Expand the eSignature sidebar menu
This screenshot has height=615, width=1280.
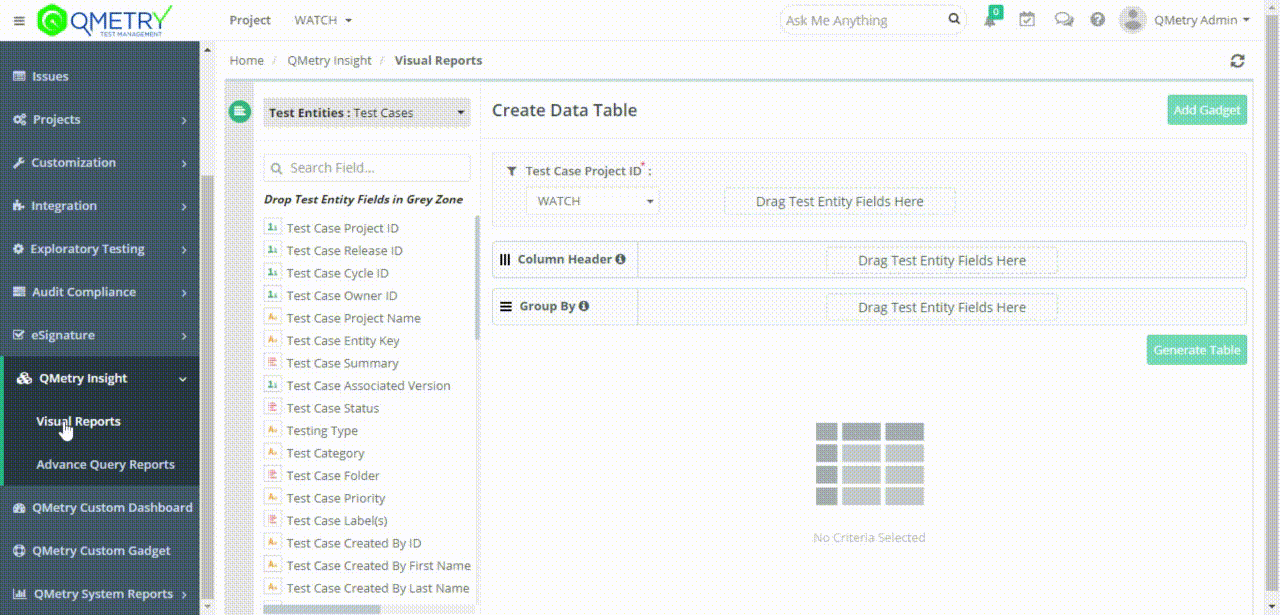100,335
